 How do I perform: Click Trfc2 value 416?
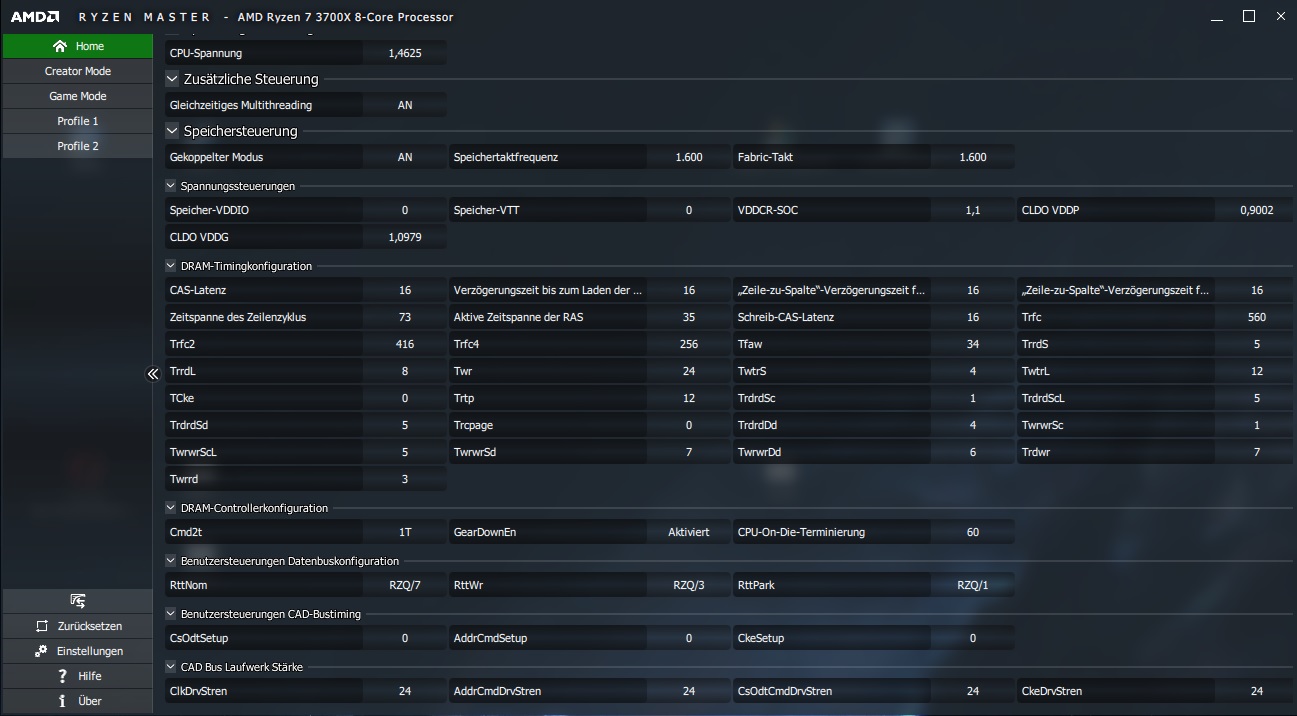click(x=405, y=344)
